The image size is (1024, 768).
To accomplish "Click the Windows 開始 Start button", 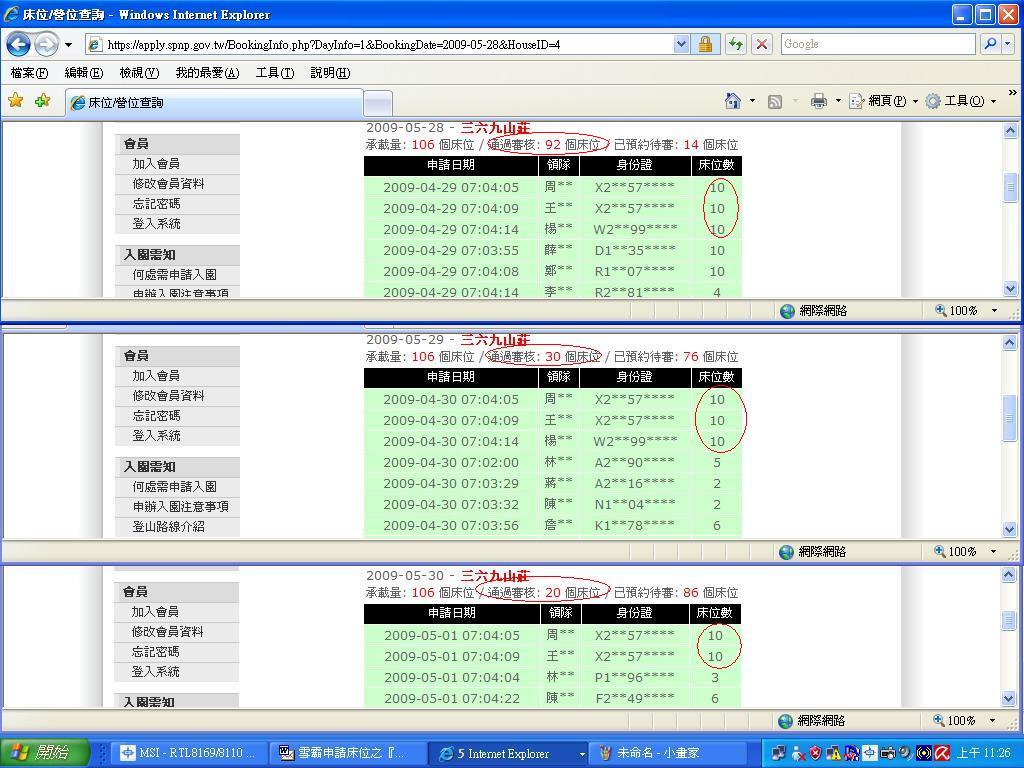I will pyautogui.click(x=46, y=753).
